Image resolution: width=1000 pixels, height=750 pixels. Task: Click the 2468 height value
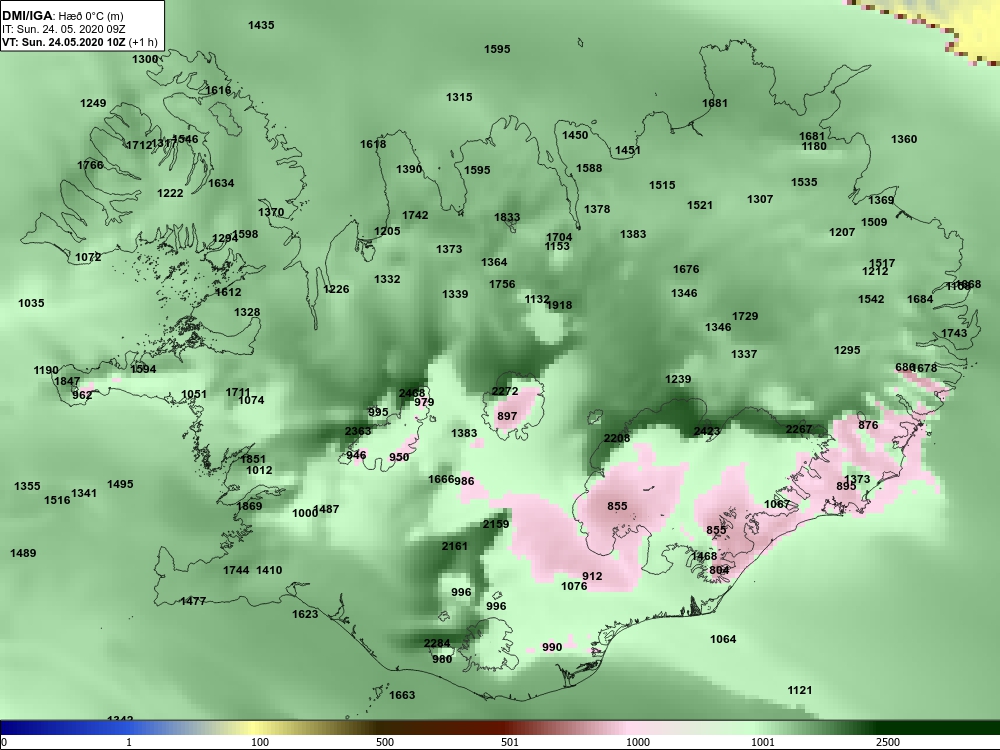(x=412, y=393)
